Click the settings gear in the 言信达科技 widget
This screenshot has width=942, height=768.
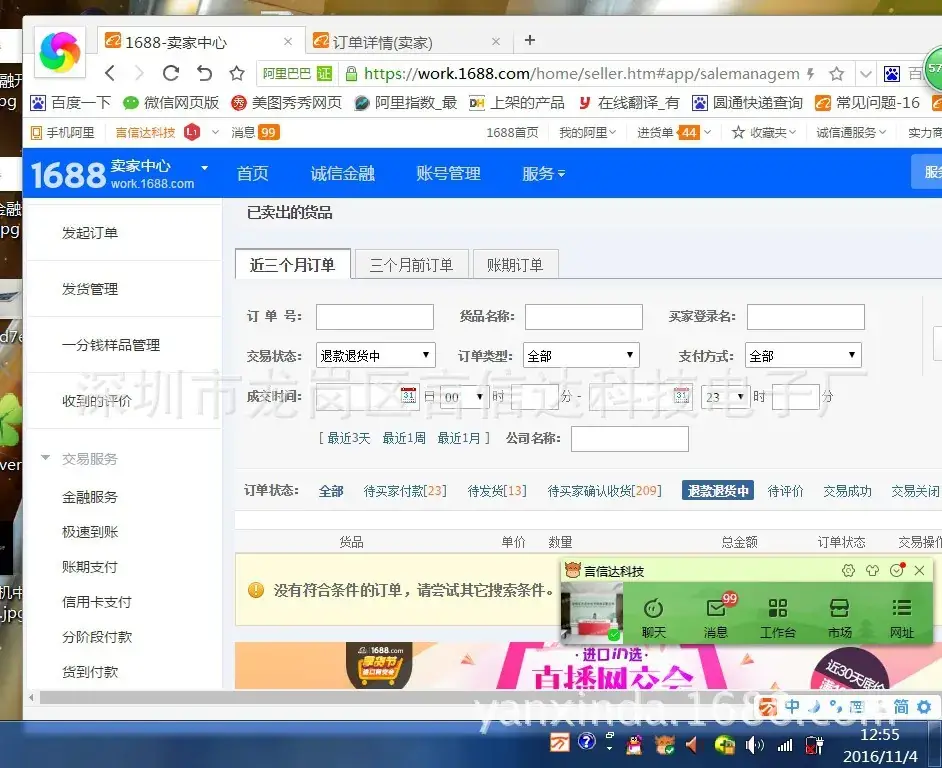848,570
